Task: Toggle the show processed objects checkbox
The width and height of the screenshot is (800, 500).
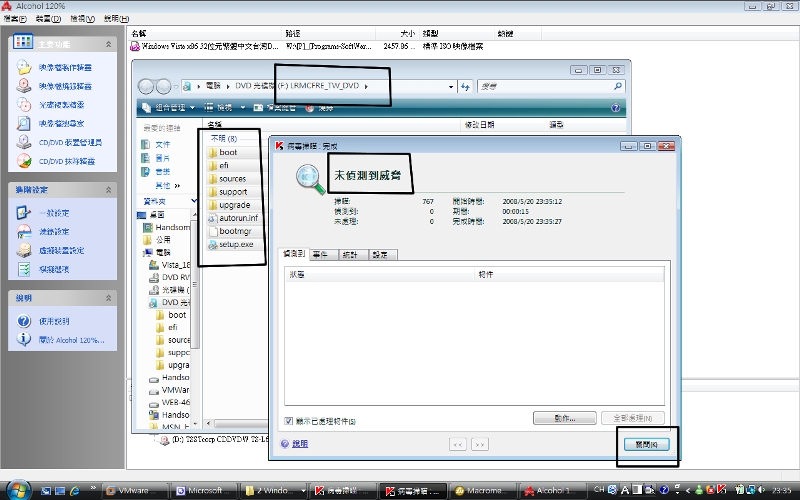Action: pyautogui.click(x=289, y=421)
